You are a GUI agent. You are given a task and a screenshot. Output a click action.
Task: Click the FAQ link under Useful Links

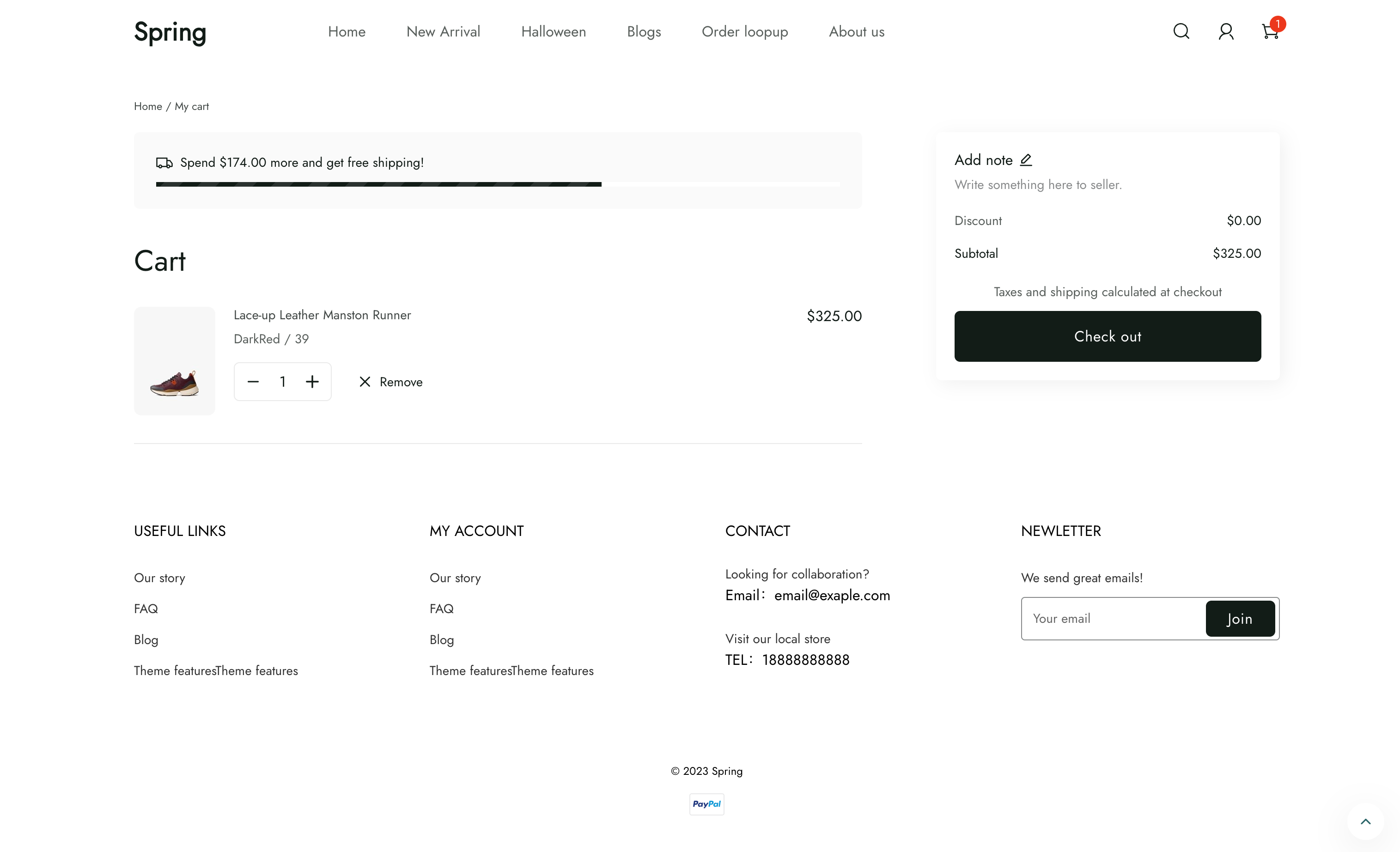tap(146, 609)
